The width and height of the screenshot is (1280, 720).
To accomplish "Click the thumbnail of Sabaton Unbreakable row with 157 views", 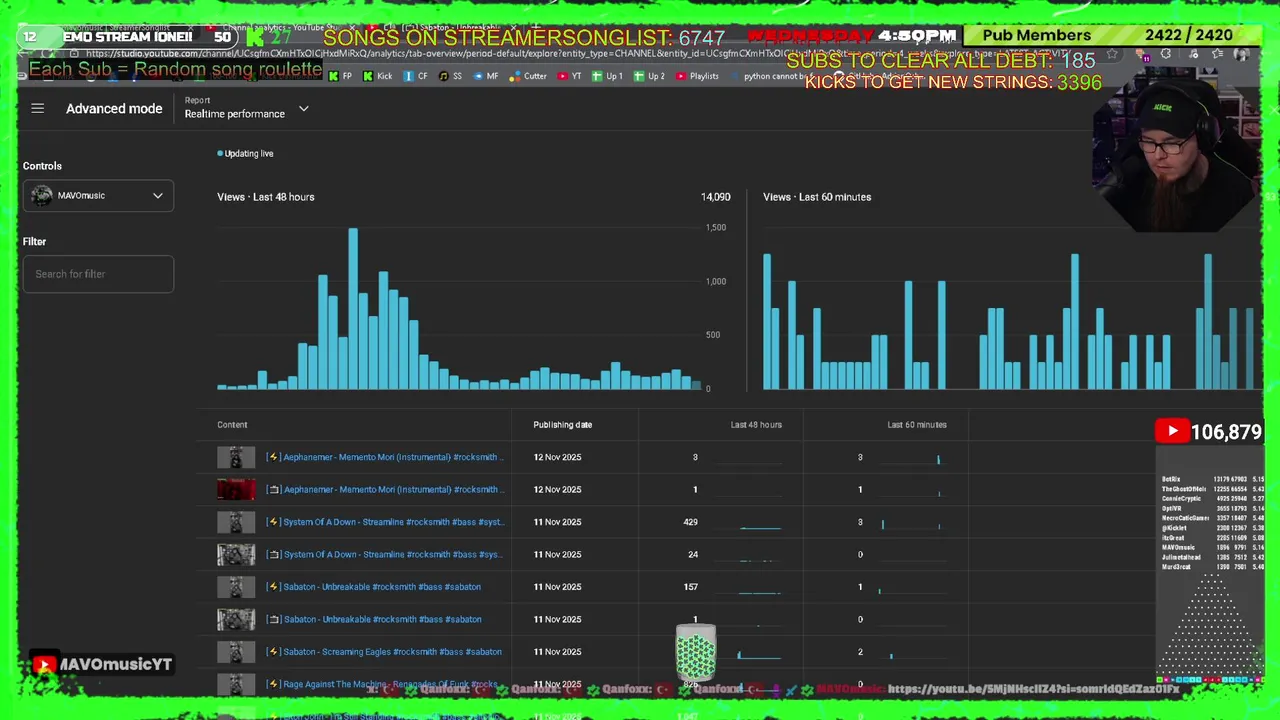I will tap(236, 587).
